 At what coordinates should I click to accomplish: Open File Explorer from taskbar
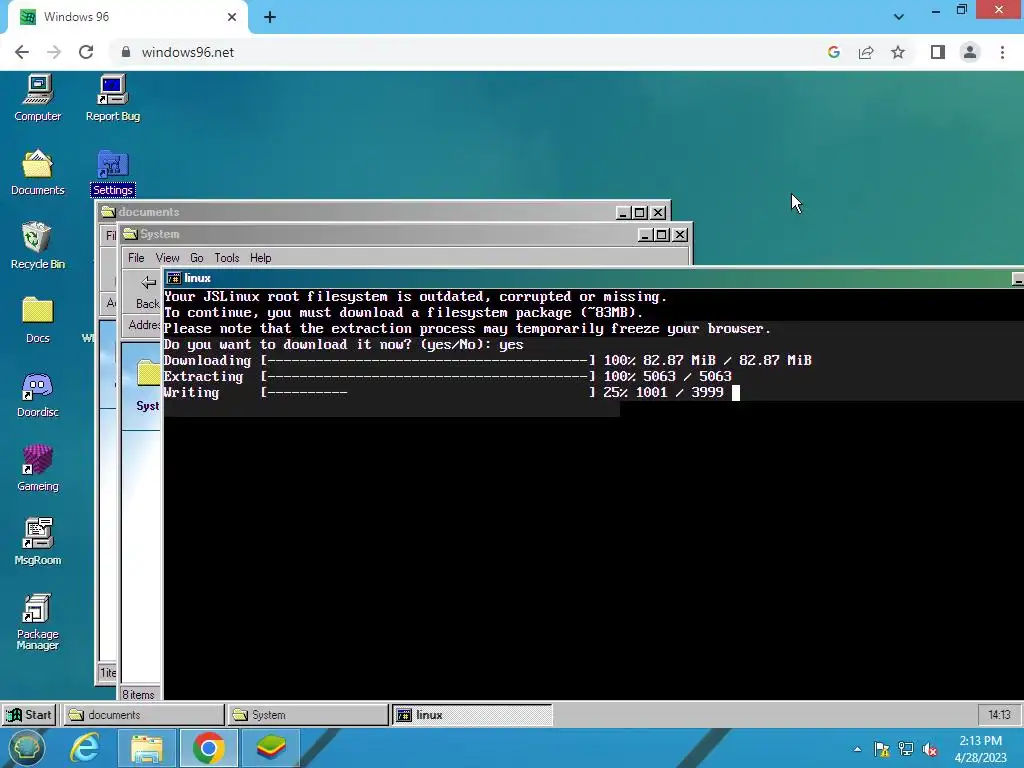click(147, 748)
